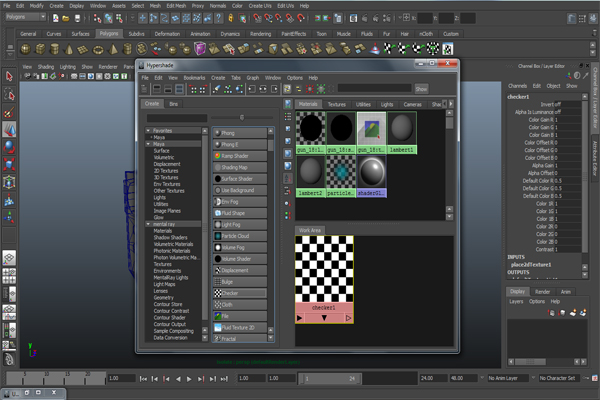Image resolution: width=600 pixels, height=400 pixels.
Task: Create a Ramp Shader node
Action: pos(240,156)
